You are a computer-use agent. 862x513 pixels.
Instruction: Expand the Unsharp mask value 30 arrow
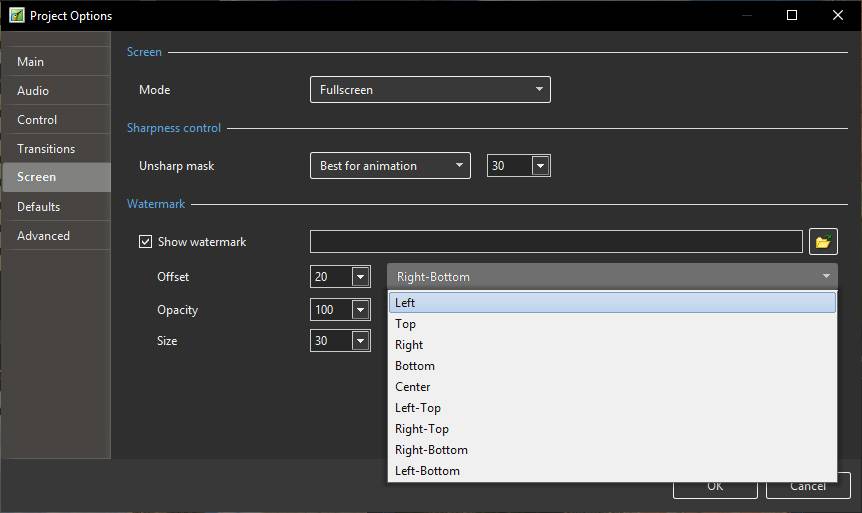(540, 166)
